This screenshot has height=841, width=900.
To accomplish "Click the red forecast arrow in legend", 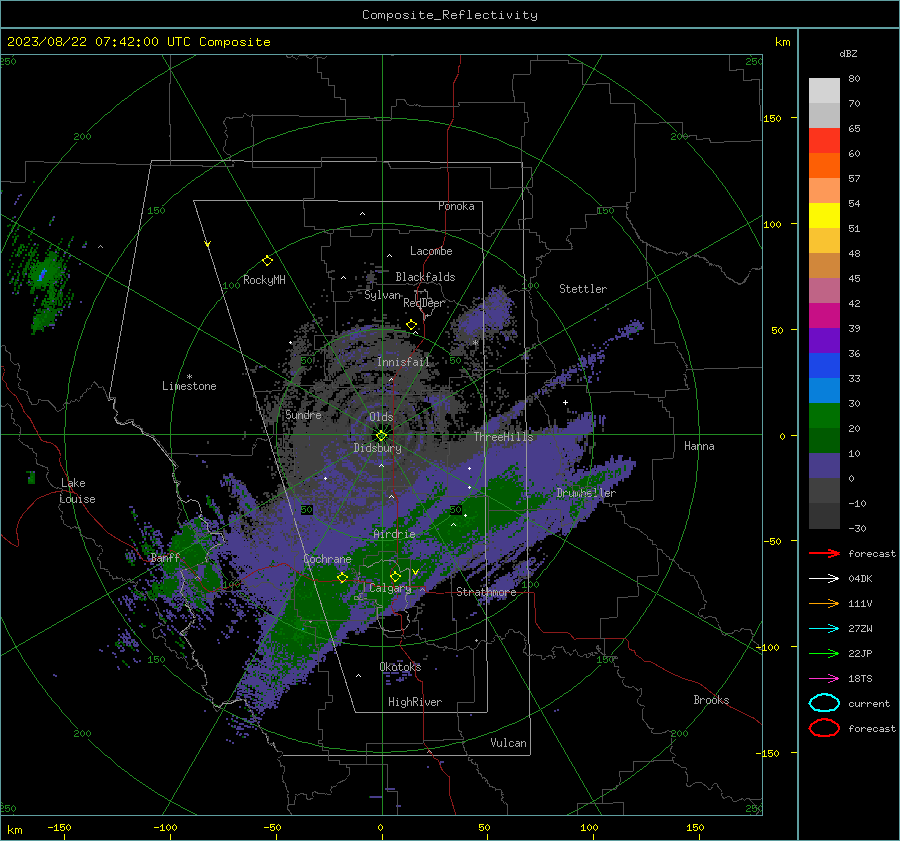I will point(824,553).
